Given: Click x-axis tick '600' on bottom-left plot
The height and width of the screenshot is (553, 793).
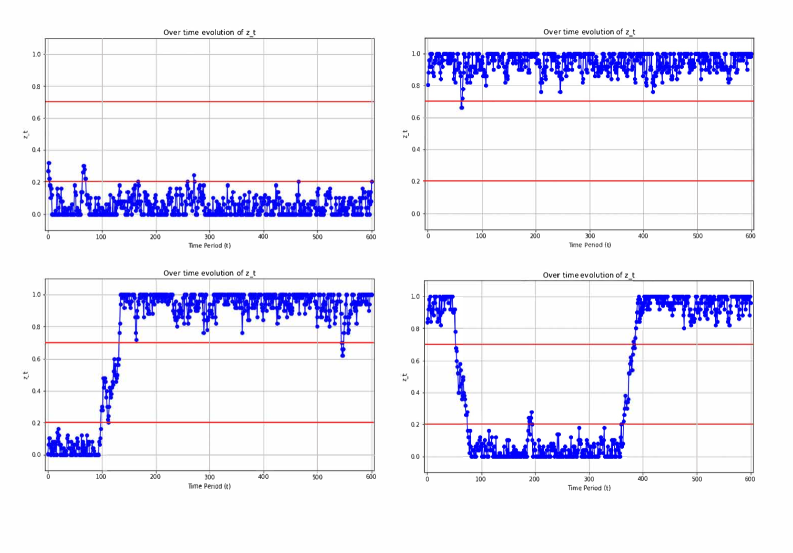Looking at the screenshot, I should [x=371, y=477].
